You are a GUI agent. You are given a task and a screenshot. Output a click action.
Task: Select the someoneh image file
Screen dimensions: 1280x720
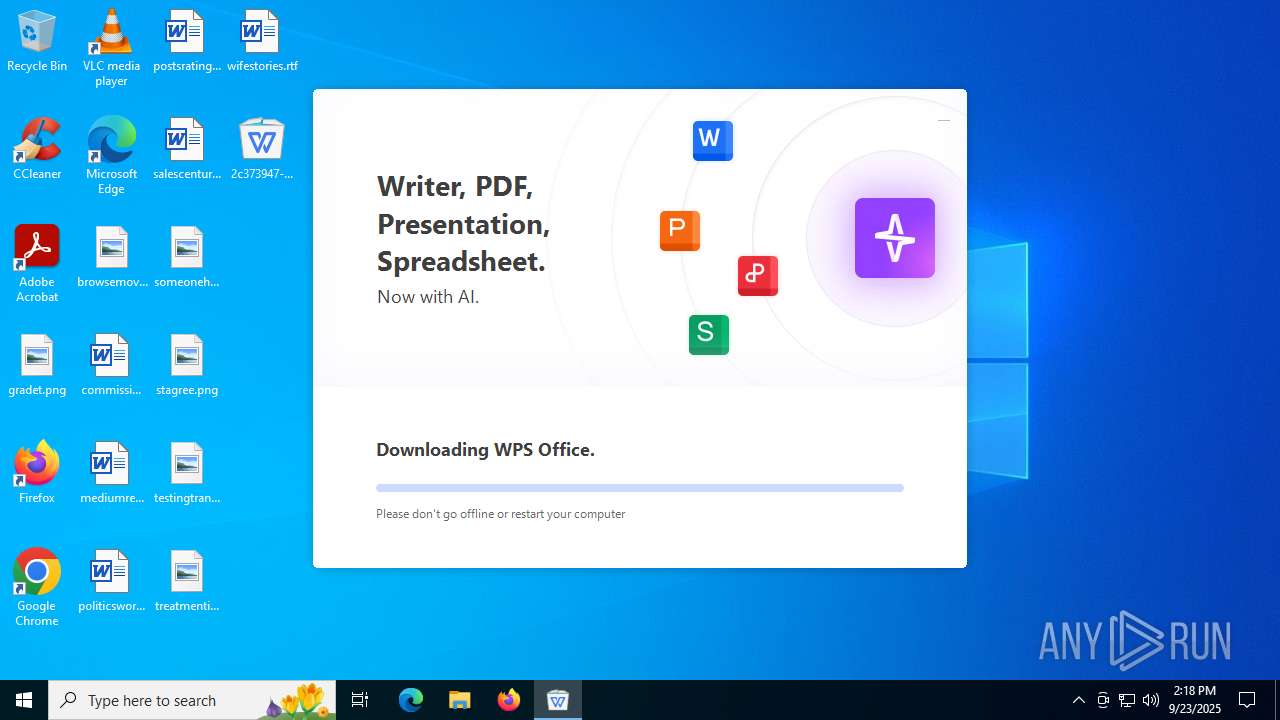coord(186,258)
